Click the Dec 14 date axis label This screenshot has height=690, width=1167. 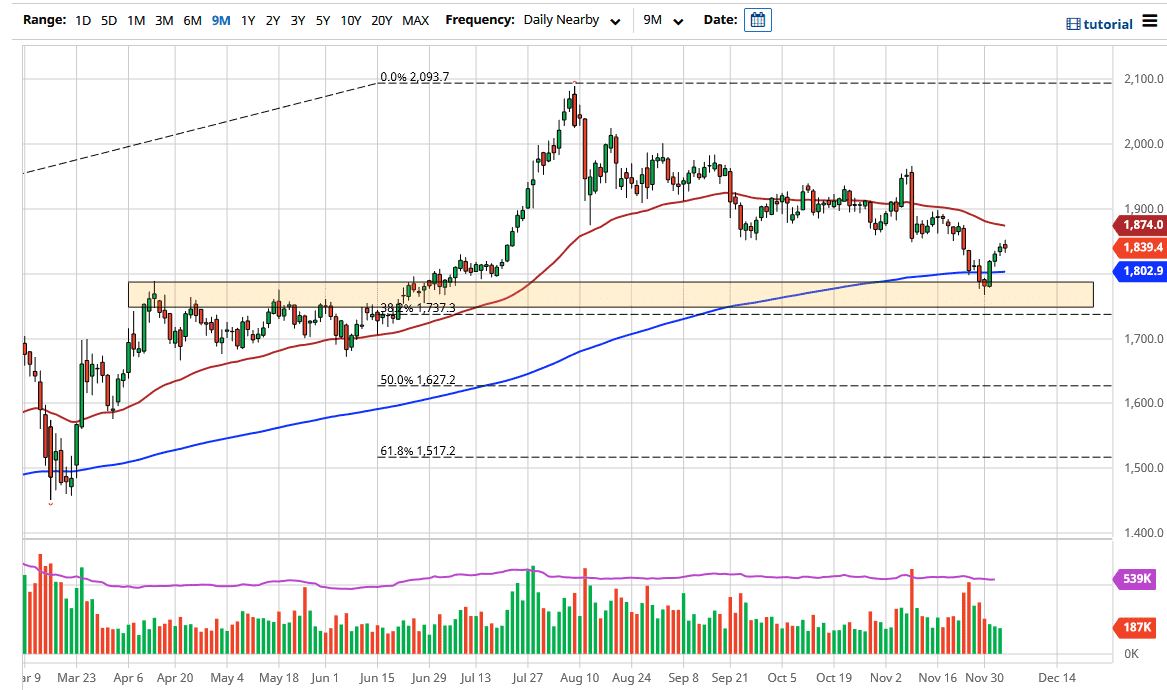click(1057, 677)
